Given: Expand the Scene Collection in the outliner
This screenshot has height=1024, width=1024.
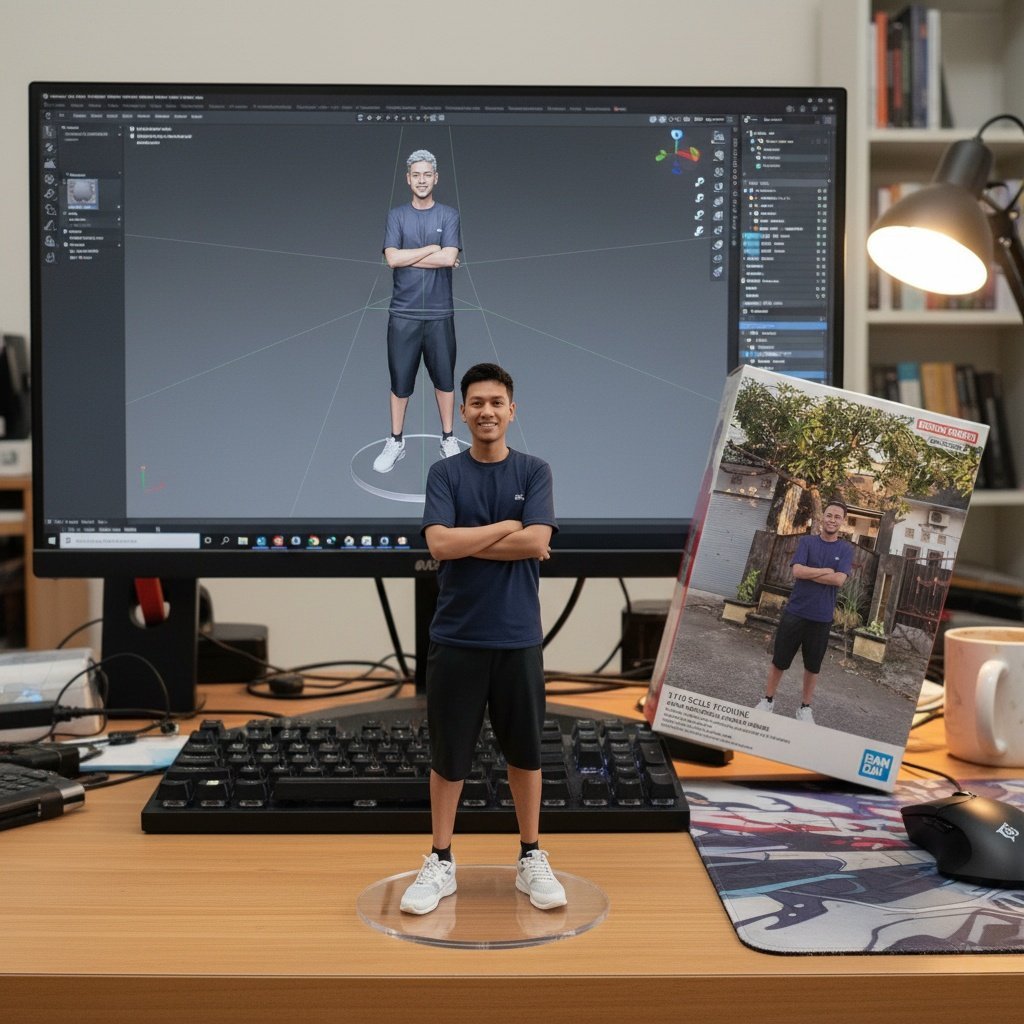Looking at the screenshot, I should point(746,132).
